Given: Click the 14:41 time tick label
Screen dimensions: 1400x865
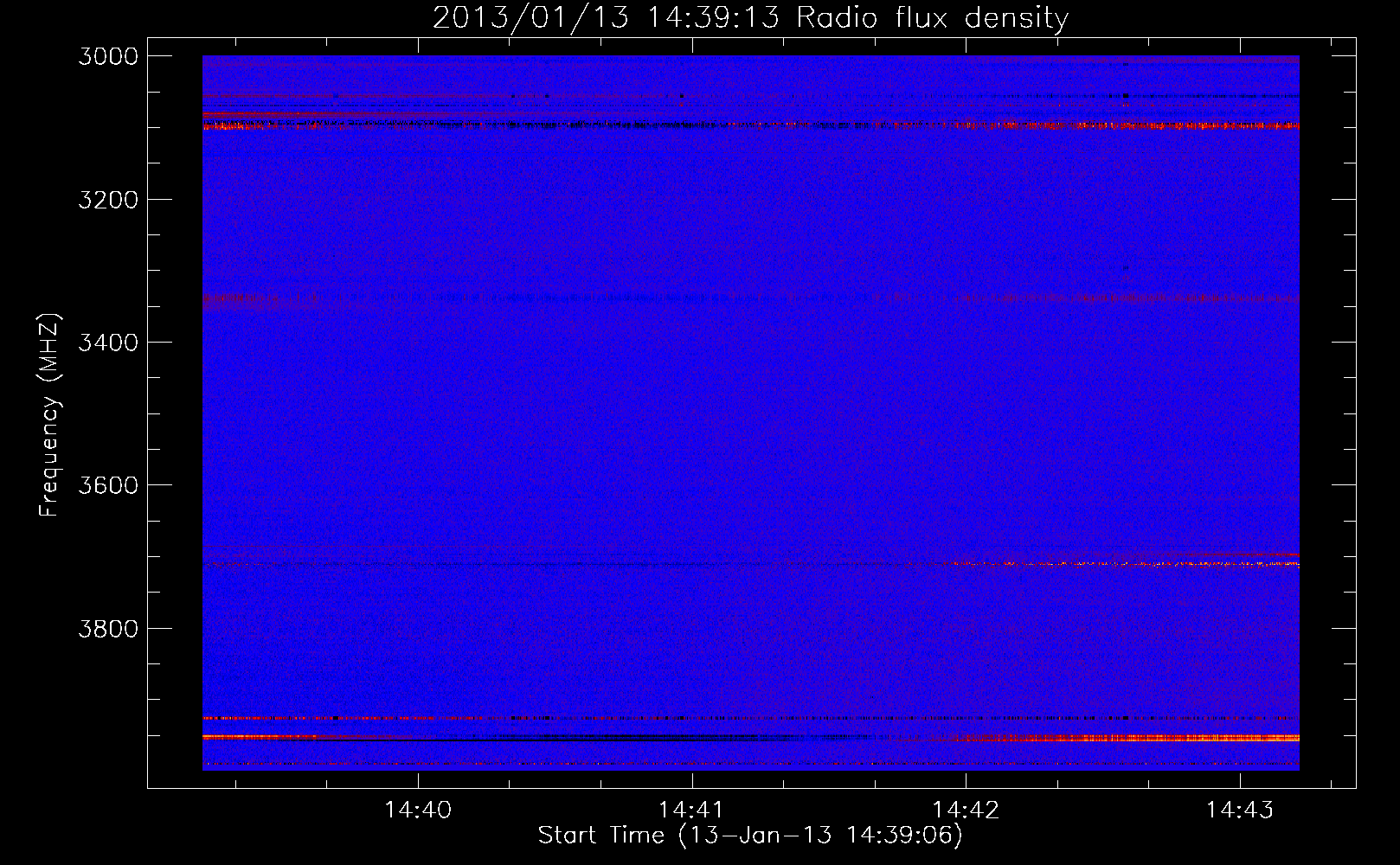Looking at the screenshot, I should tap(691, 810).
